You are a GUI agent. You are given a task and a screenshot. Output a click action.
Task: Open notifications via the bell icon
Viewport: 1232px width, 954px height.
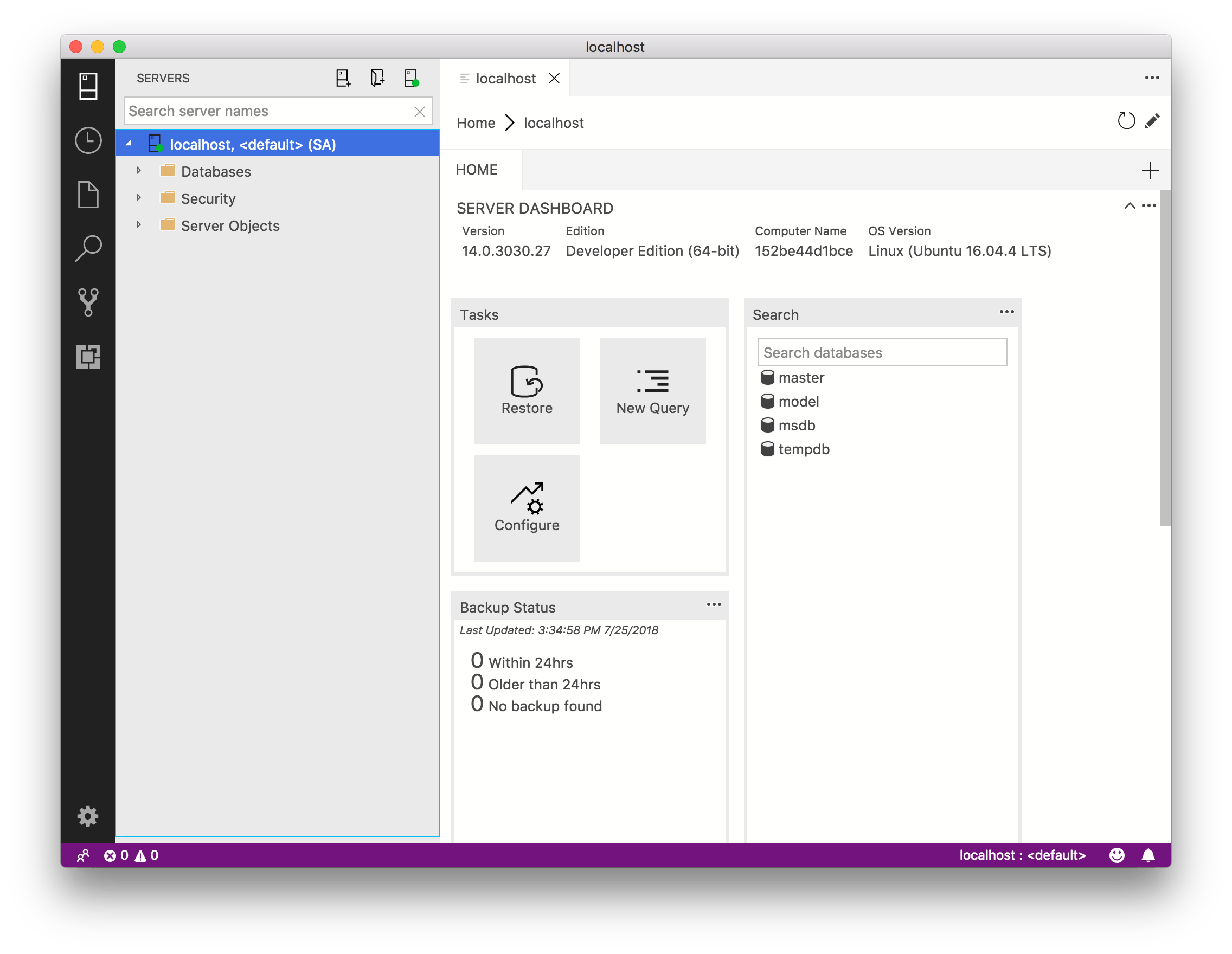click(x=1148, y=855)
